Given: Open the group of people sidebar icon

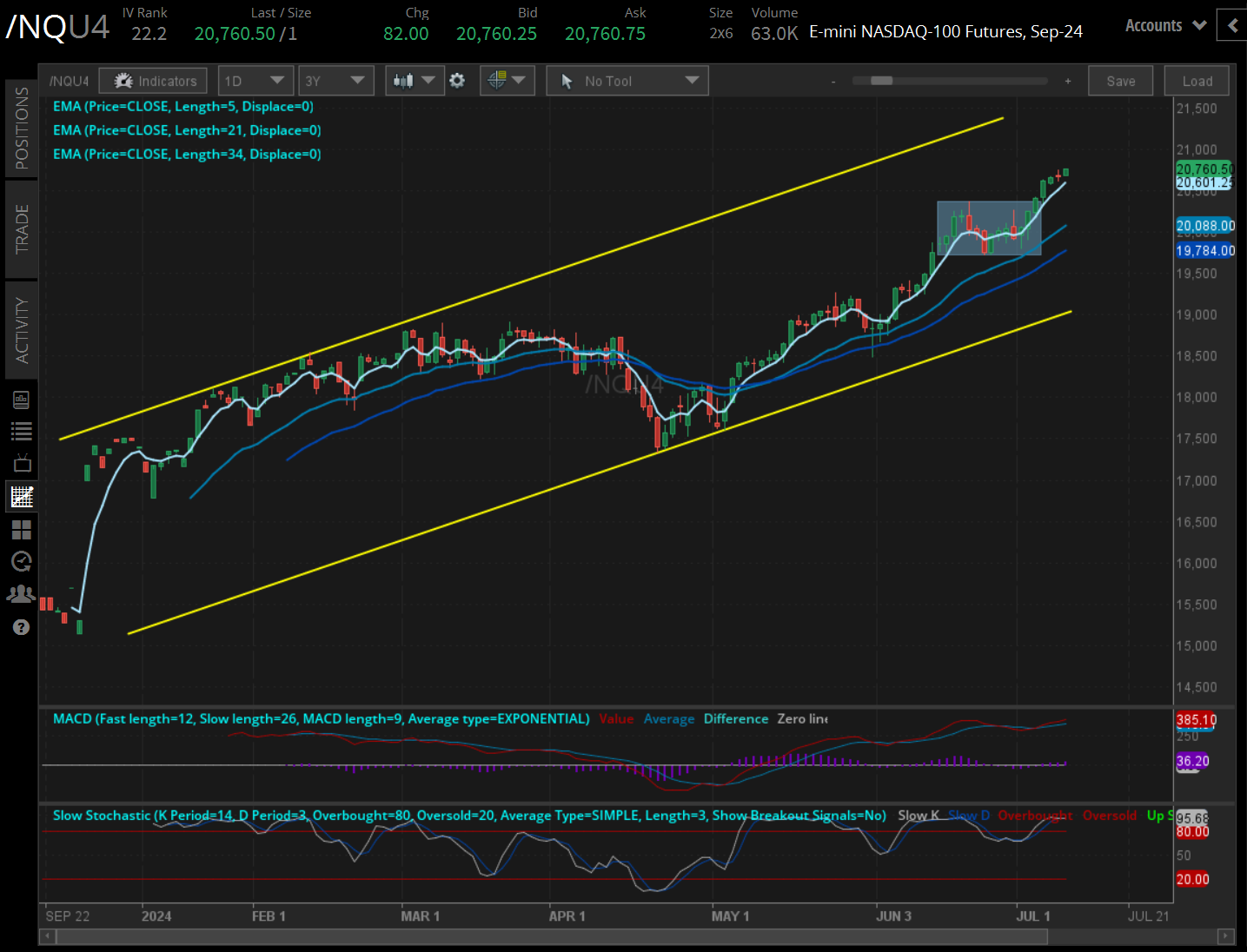Looking at the screenshot, I should (21, 594).
